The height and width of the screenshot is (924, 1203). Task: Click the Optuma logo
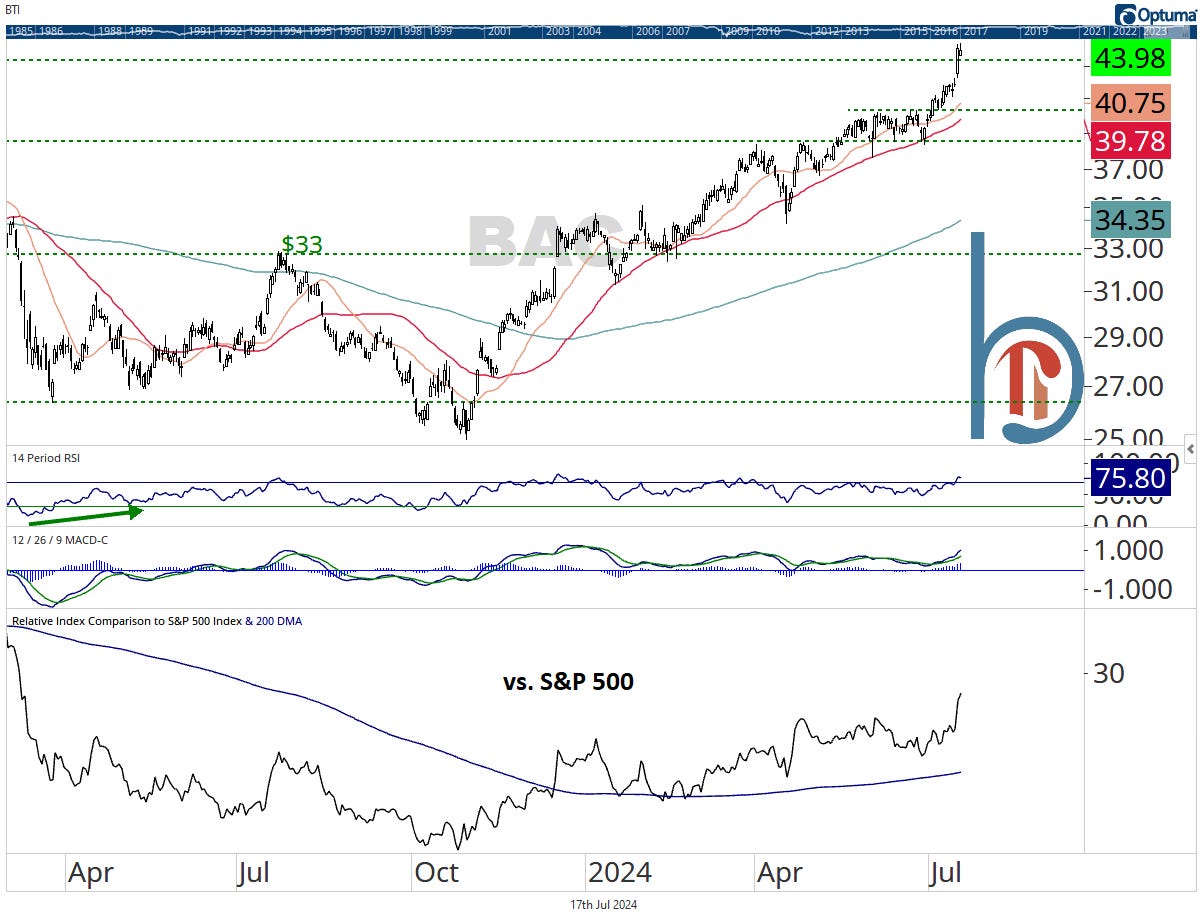(1155, 14)
